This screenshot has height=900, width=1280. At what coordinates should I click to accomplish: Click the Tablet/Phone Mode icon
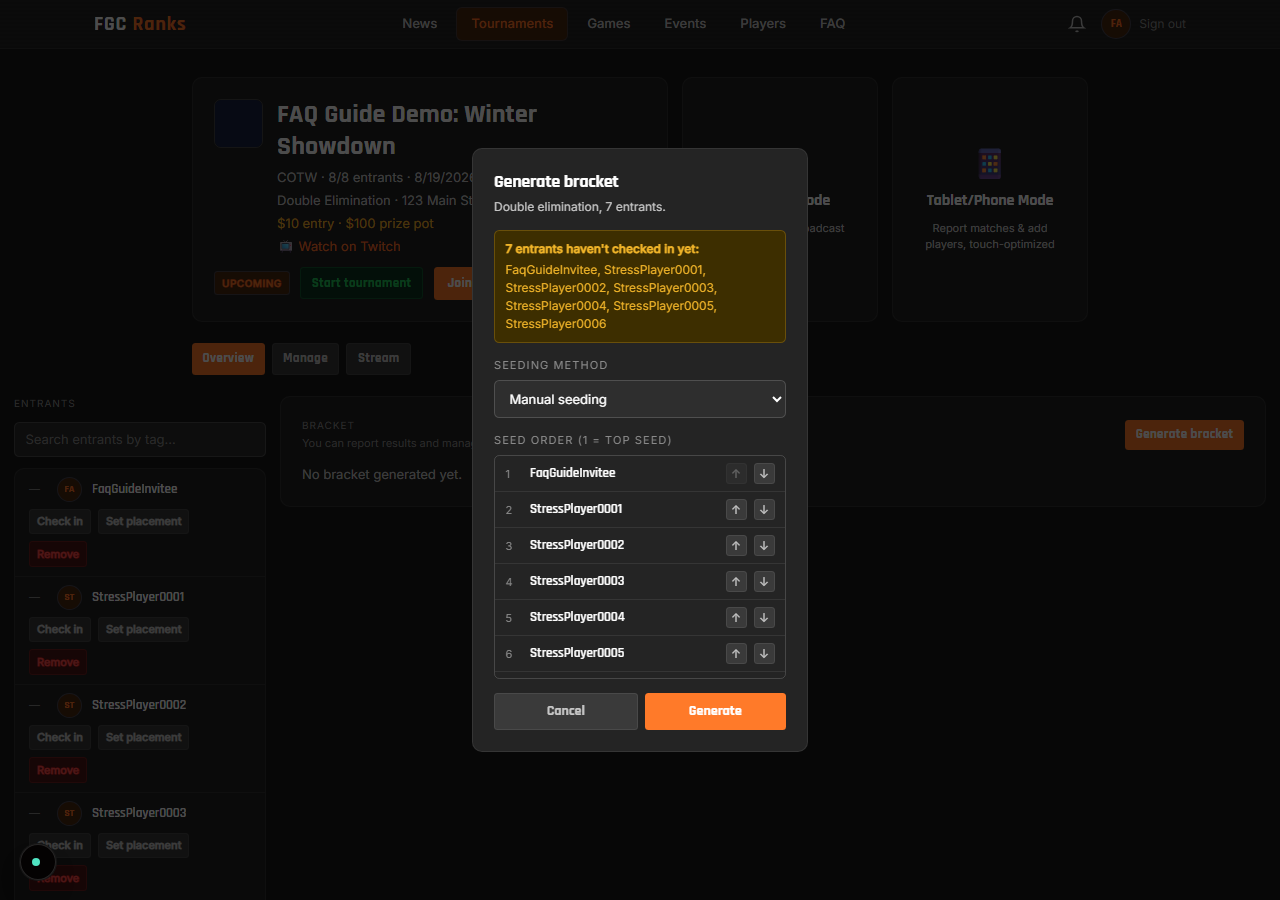click(990, 163)
